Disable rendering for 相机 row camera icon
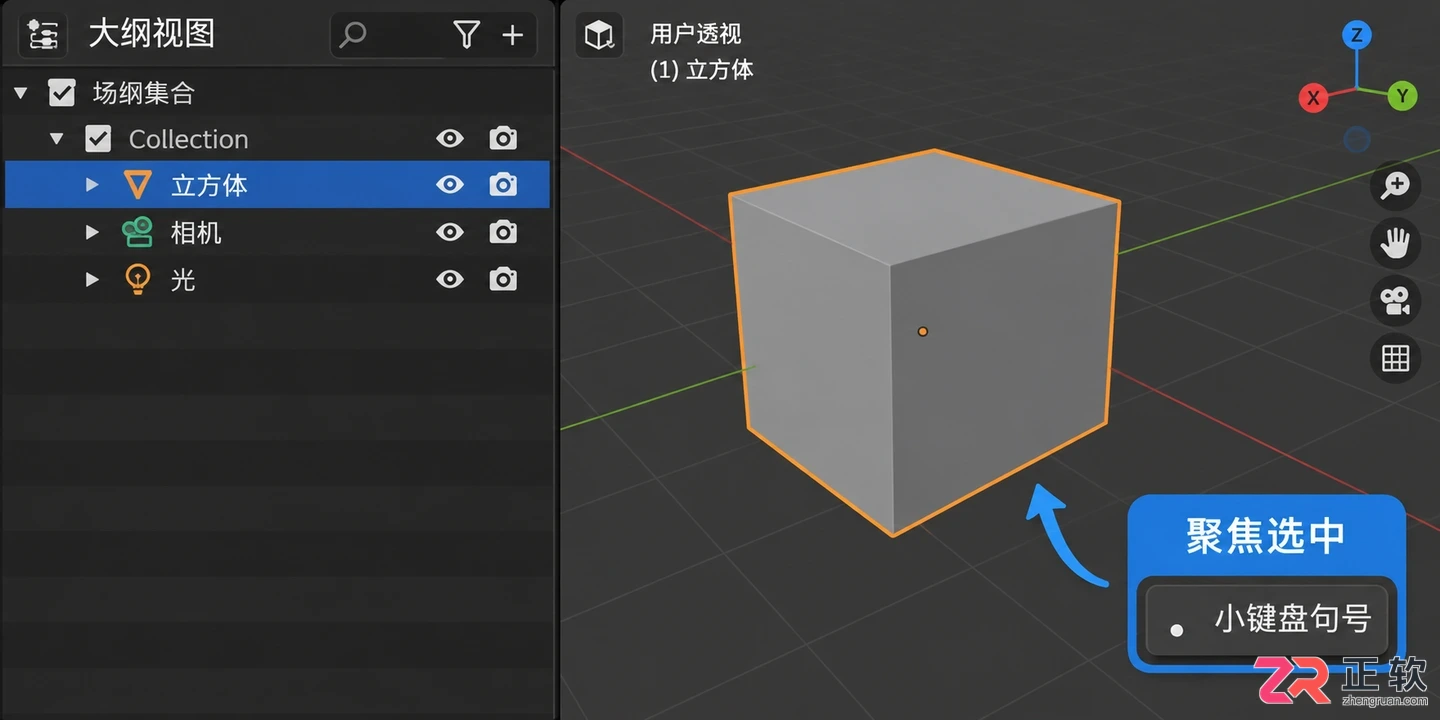The height and width of the screenshot is (720, 1440). pyautogui.click(x=503, y=232)
